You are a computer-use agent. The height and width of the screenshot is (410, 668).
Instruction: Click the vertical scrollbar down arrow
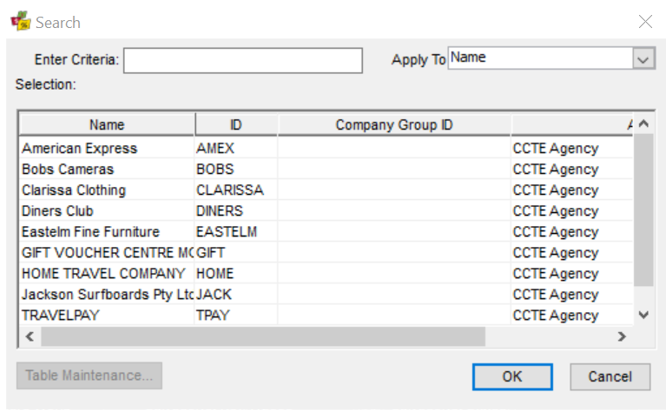pyautogui.click(x=644, y=315)
